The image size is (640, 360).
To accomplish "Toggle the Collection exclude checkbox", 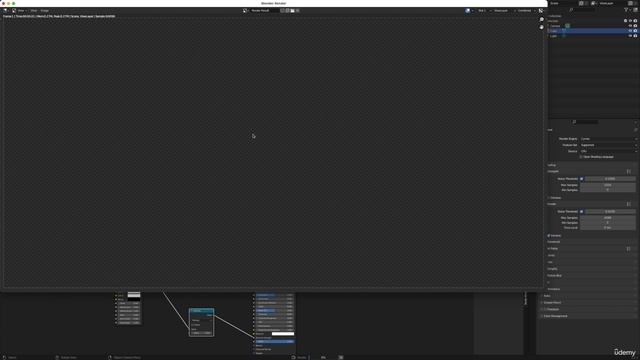I will [625, 21].
